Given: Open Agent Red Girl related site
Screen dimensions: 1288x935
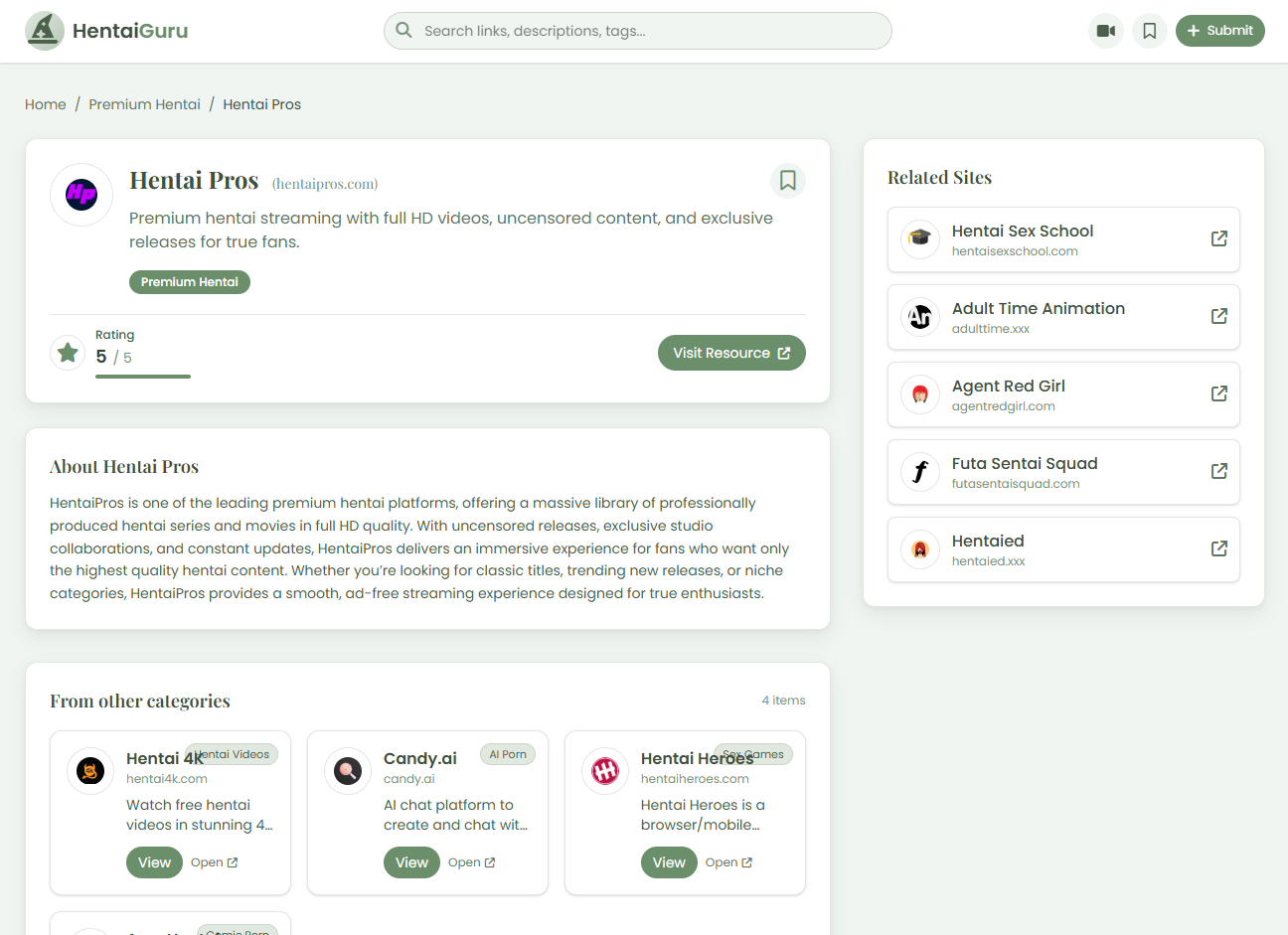Looking at the screenshot, I should point(1063,394).
